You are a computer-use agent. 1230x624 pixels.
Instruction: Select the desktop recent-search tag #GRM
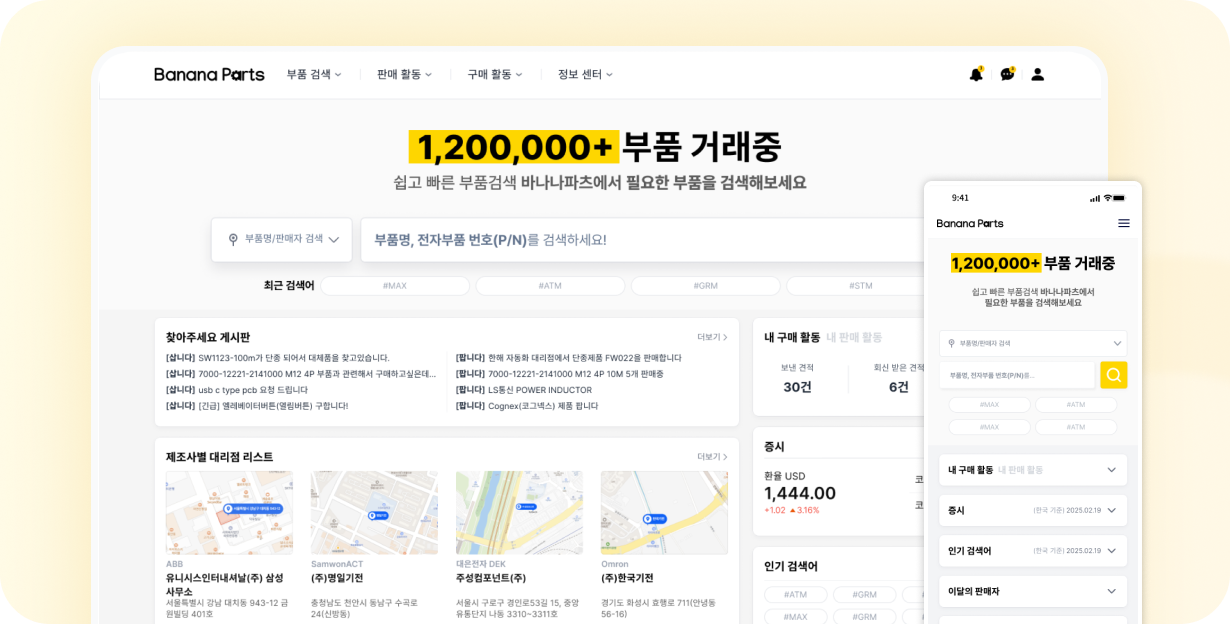pos(706,286)
